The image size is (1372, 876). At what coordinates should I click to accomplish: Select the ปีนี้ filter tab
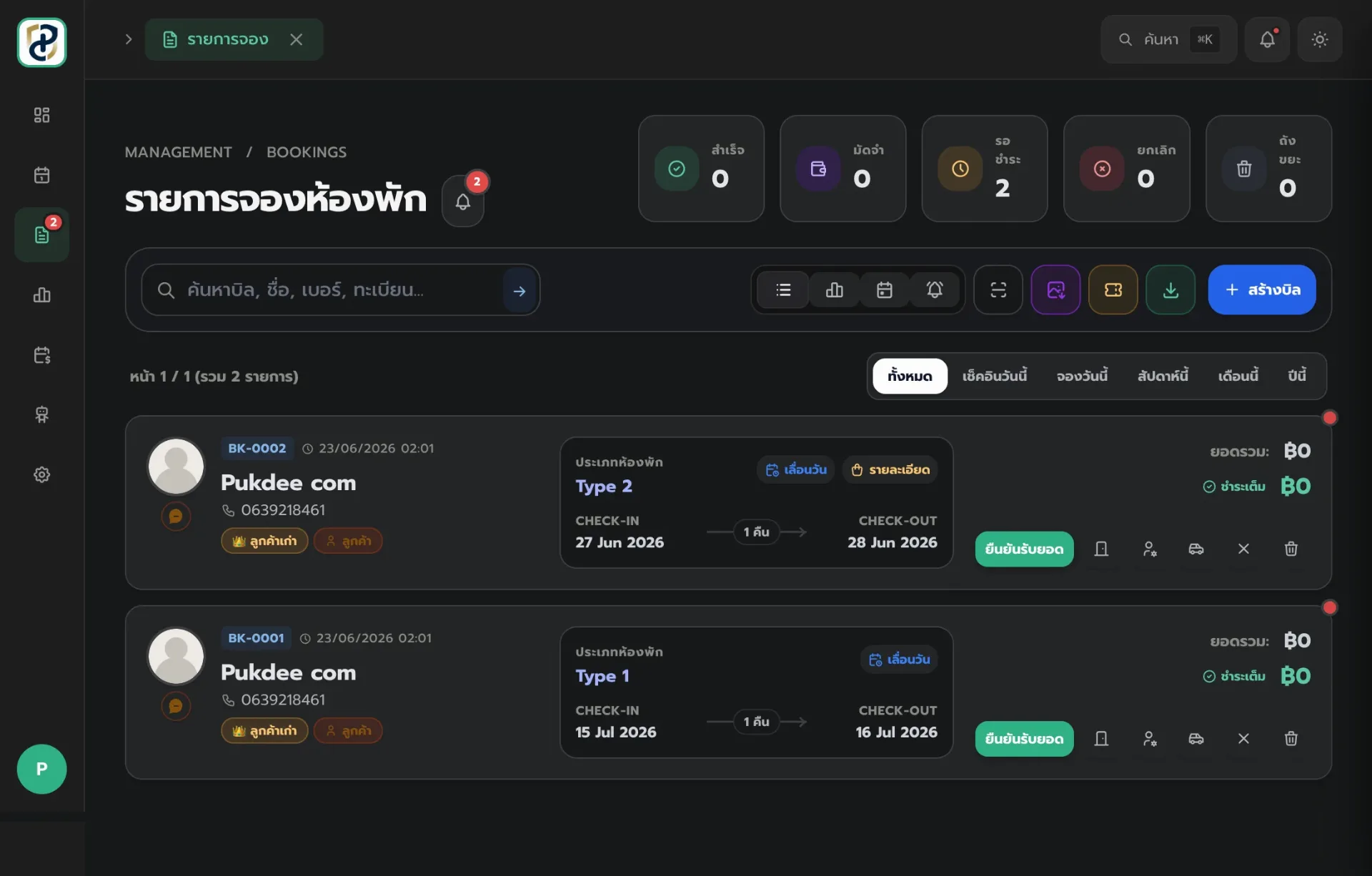[x=1297, y=376]
